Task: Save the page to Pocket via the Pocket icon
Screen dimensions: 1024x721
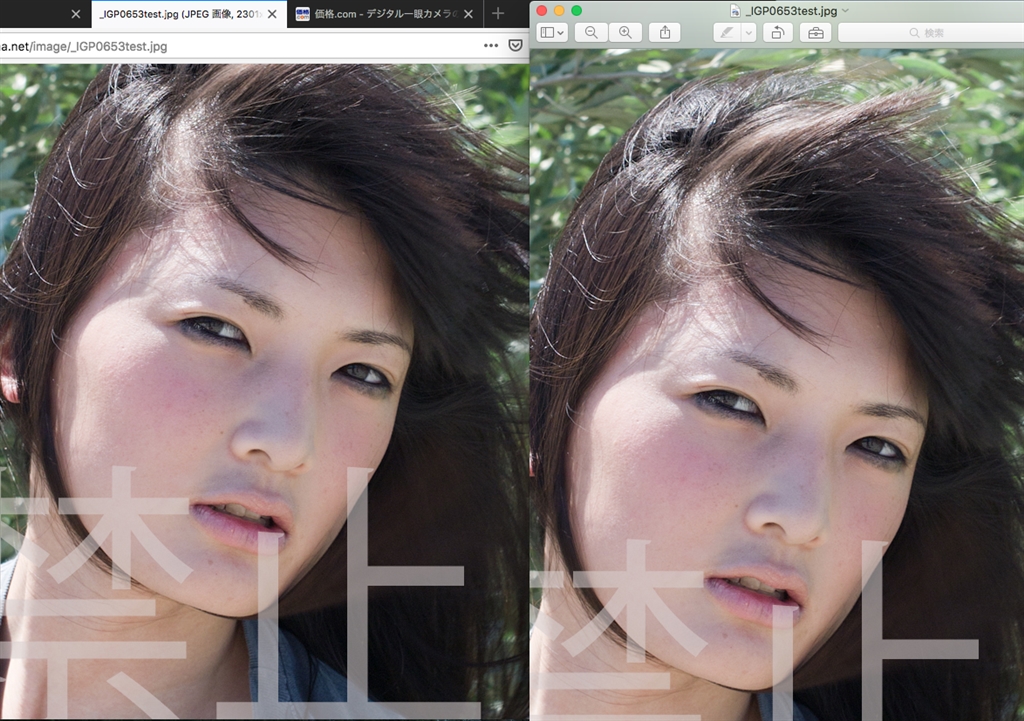Action: click(x=515, y=46)
